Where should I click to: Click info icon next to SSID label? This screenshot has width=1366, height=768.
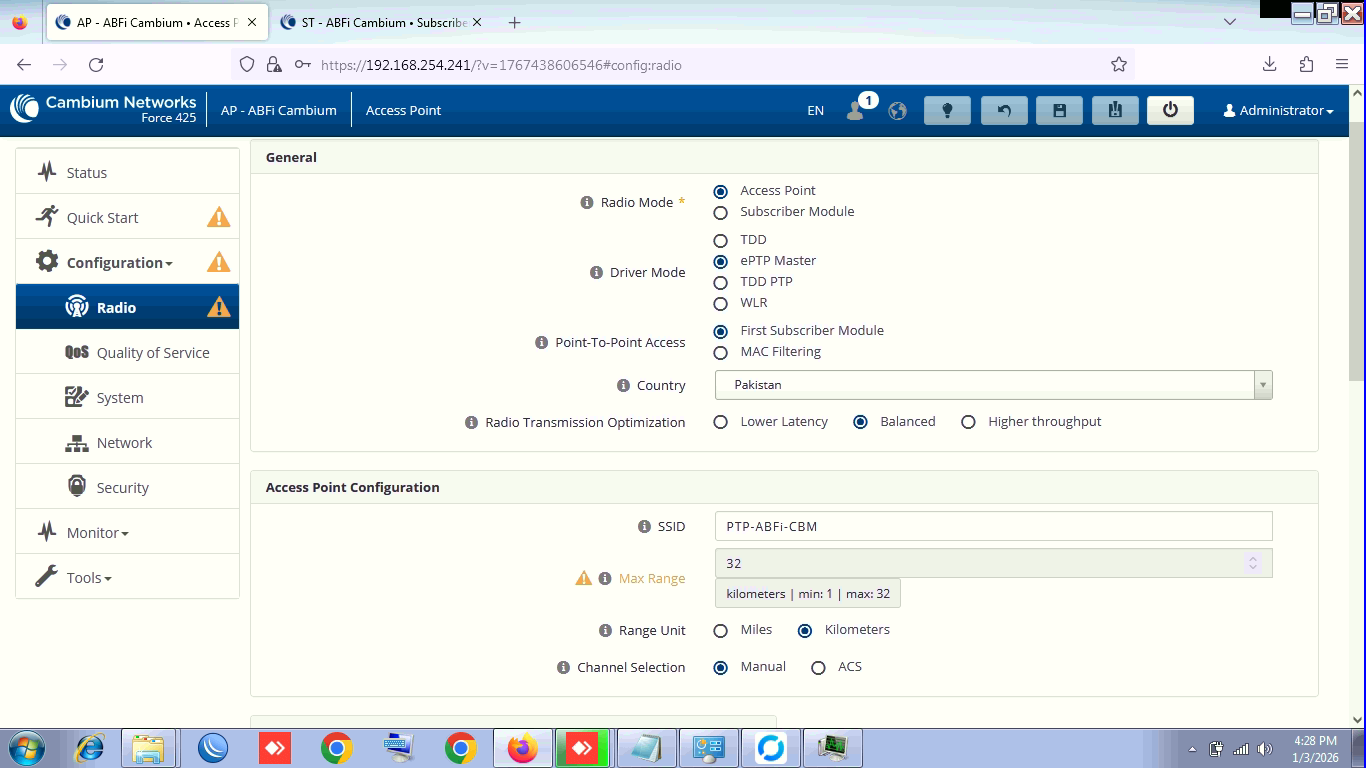click(644, 527)
